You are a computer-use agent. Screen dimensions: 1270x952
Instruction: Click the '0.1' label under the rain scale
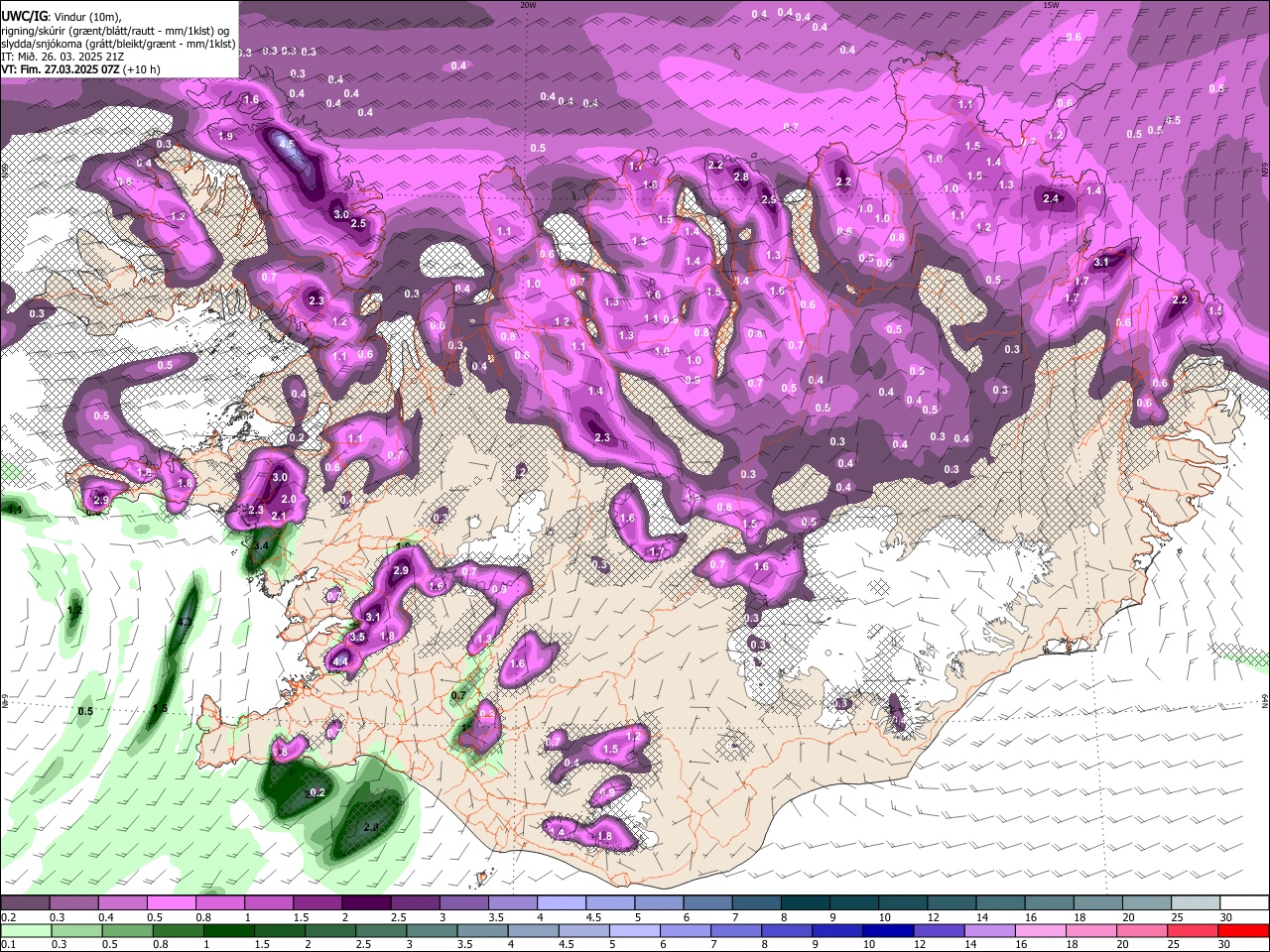tap(8, 944)
